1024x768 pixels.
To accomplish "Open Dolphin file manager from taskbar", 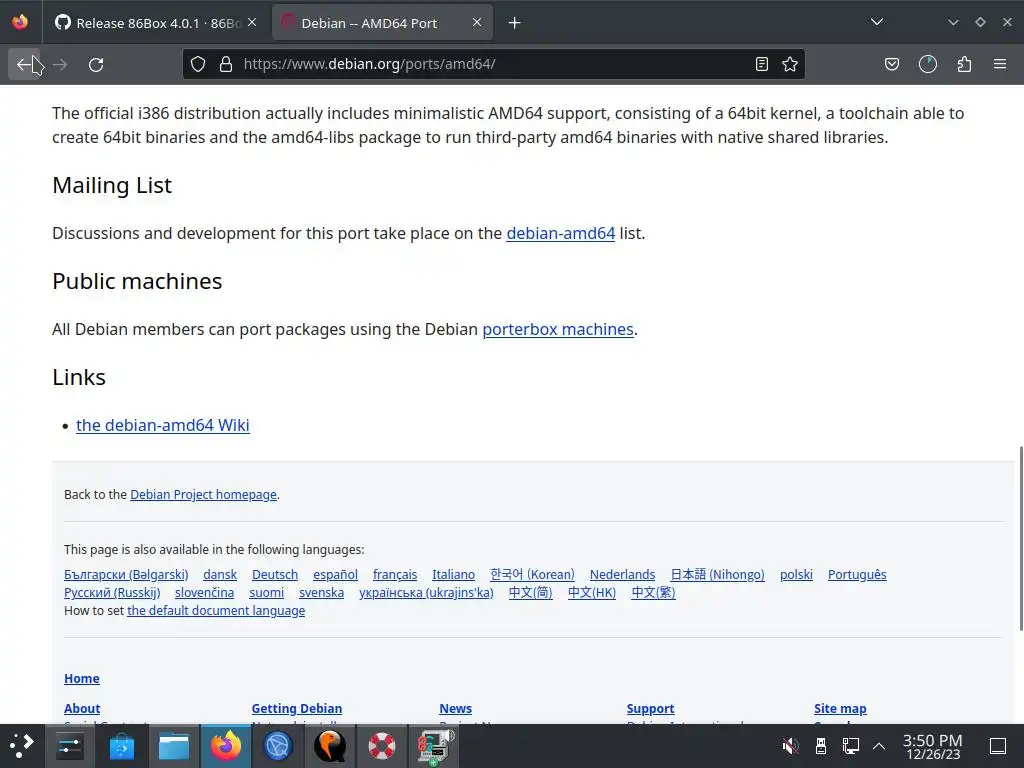I will (174, 746).
